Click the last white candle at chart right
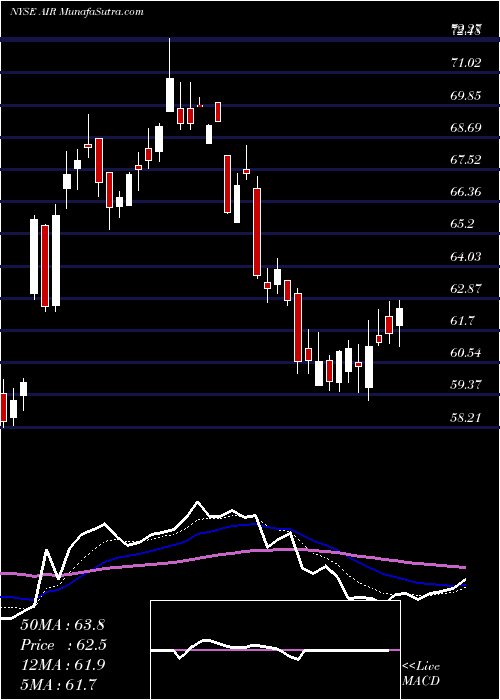The width and height of the screenshot is (500, 700). pos(400,323)
